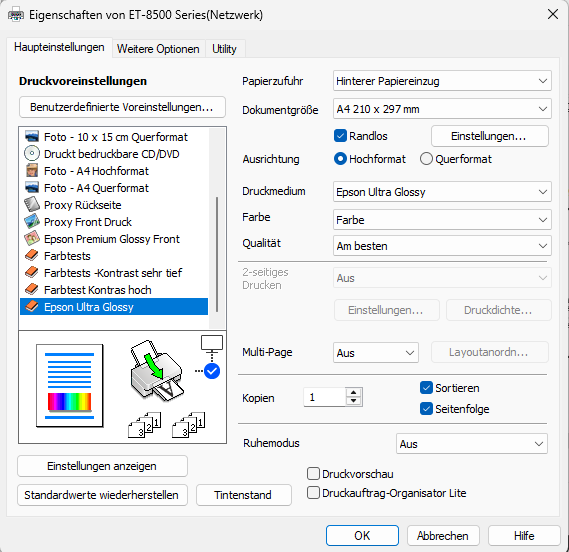
Task: Click the Farbtest Kontras hoch icon
Action: (x=32, y=290)
